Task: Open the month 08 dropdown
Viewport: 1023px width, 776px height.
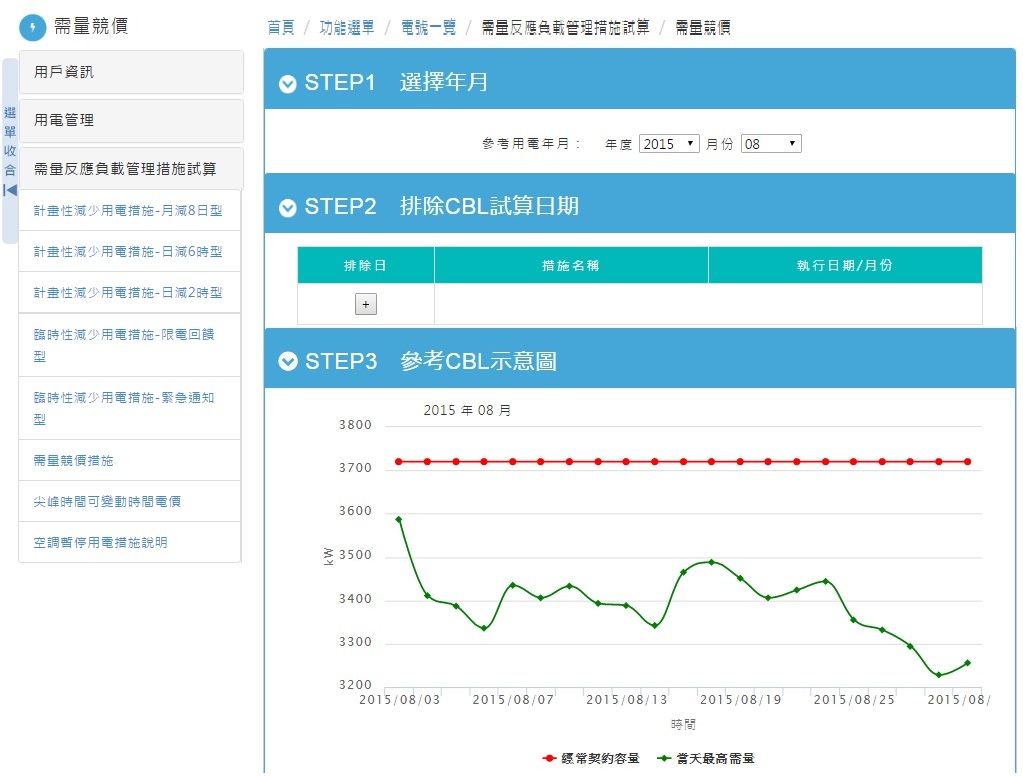Action: (770, 144)
